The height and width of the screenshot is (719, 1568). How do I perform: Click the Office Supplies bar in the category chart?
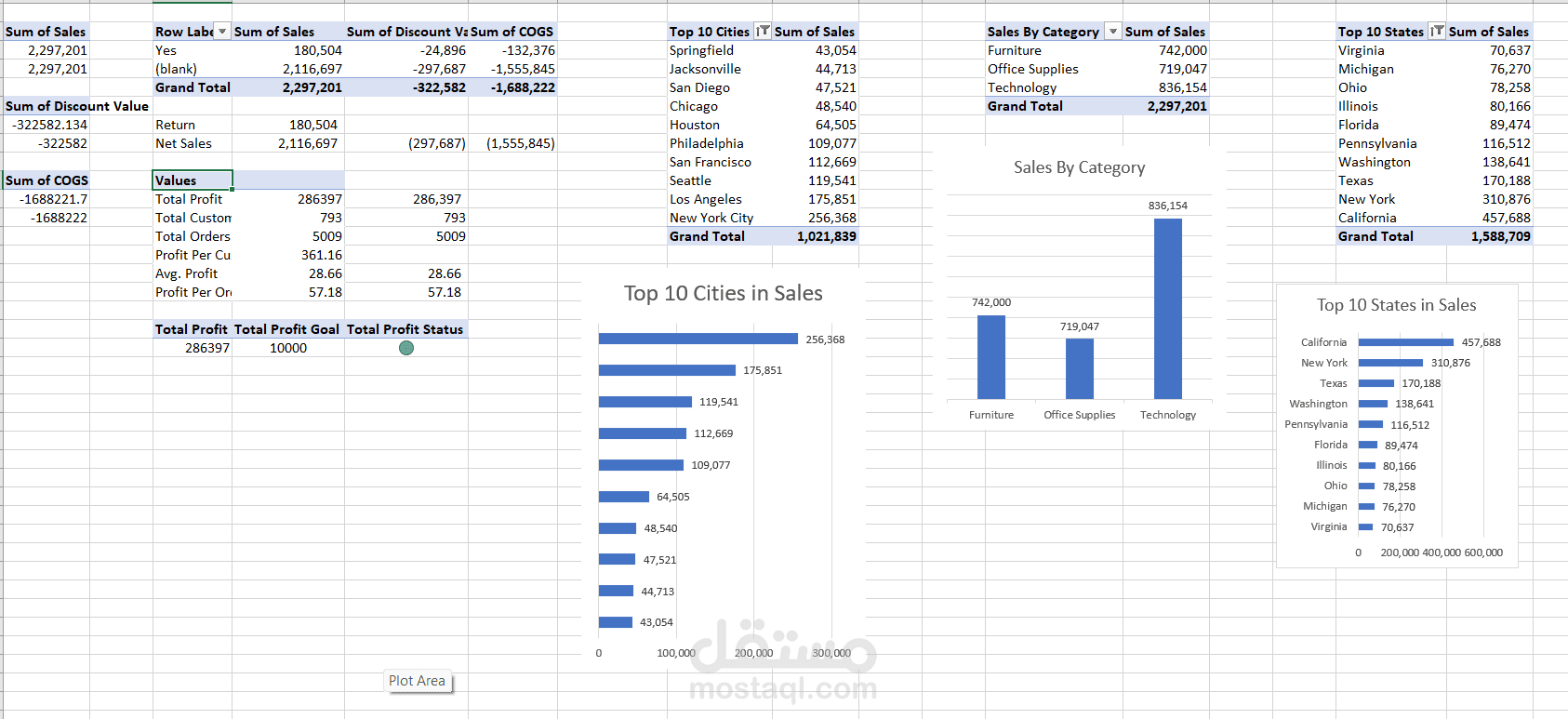1080,368
